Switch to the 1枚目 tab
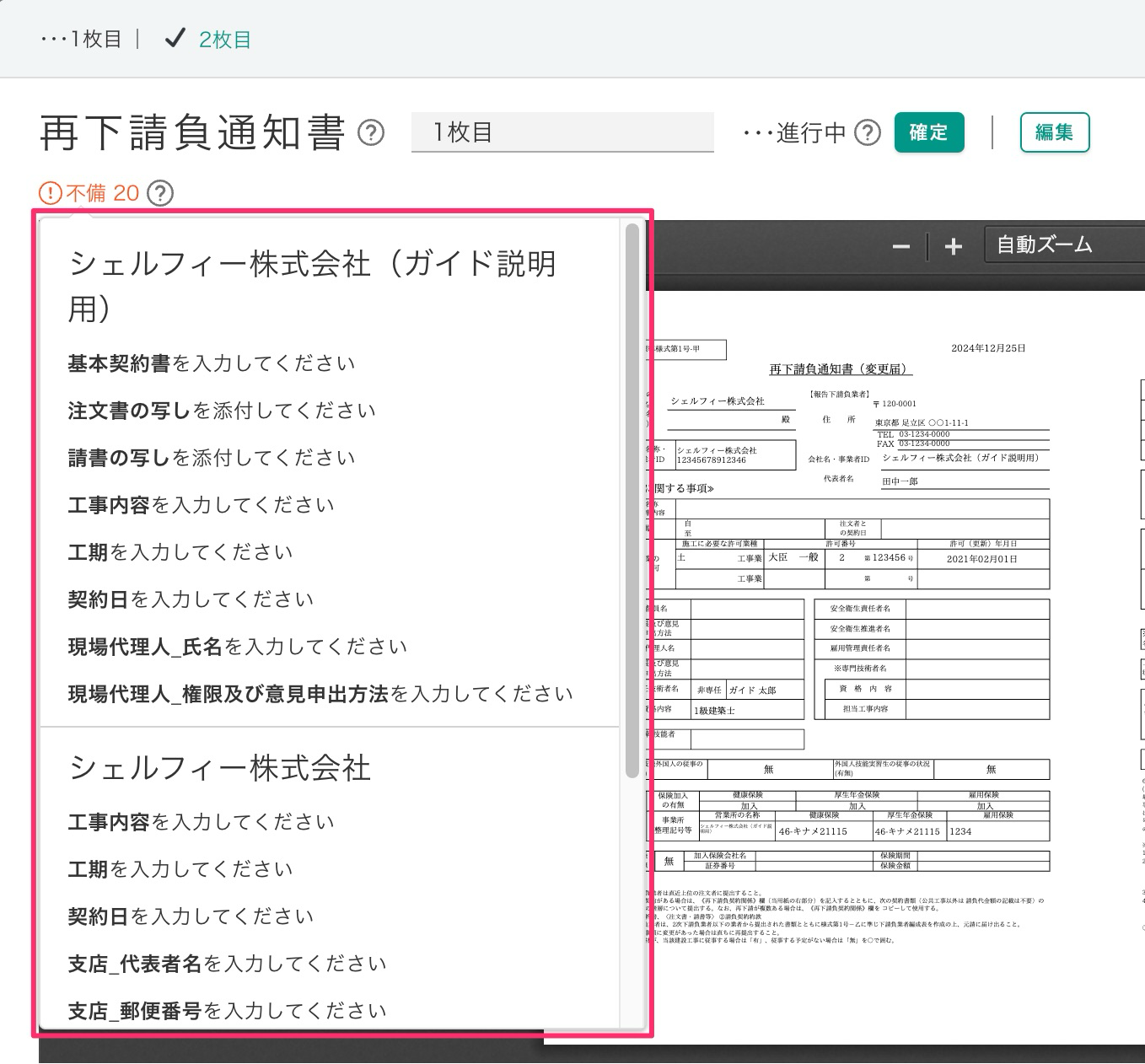This screenshot has height=1064, width=1145. click(83, 40)
